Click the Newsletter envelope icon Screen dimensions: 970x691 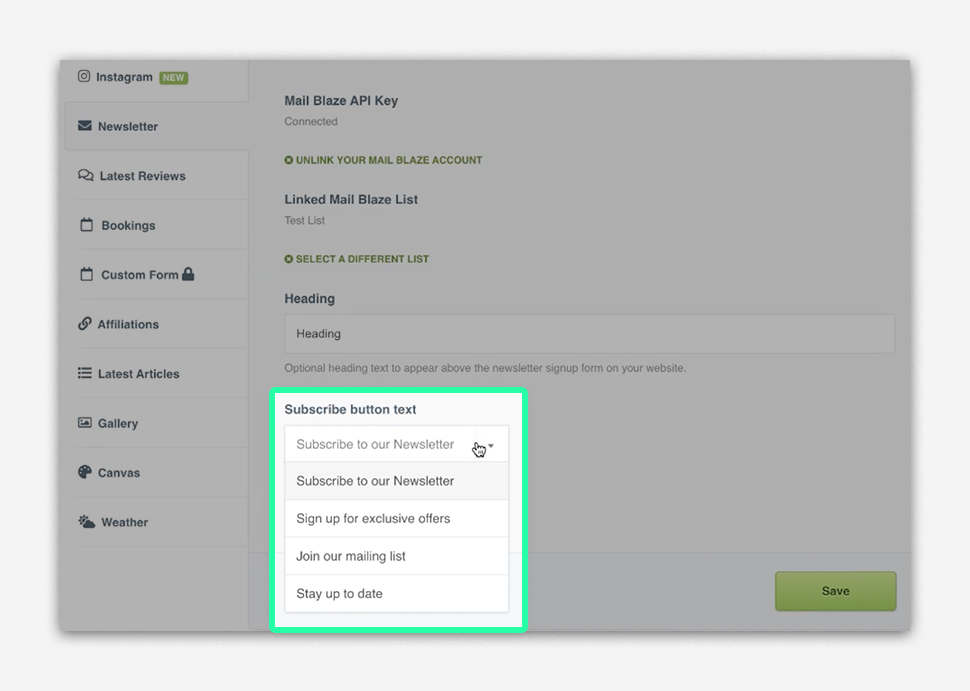[85, 126]
